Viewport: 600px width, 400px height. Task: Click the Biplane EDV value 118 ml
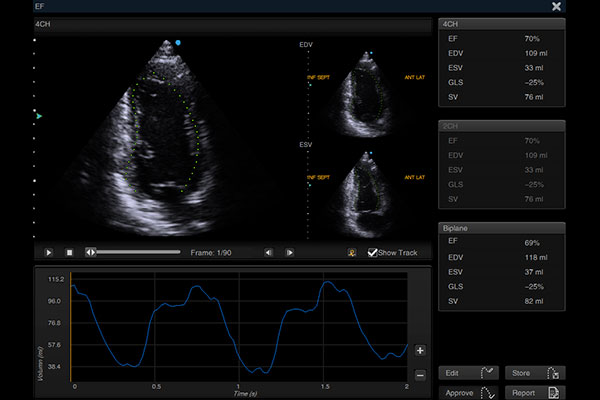[x=536, y=258]
